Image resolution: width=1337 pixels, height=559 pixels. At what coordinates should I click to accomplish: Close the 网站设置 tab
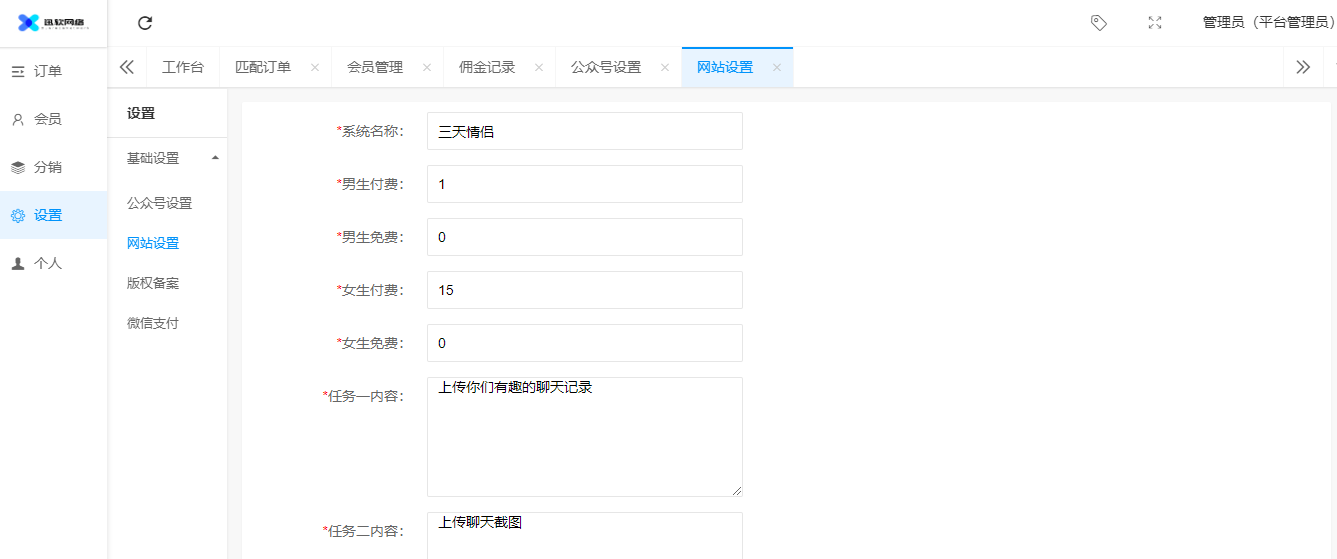776,68
